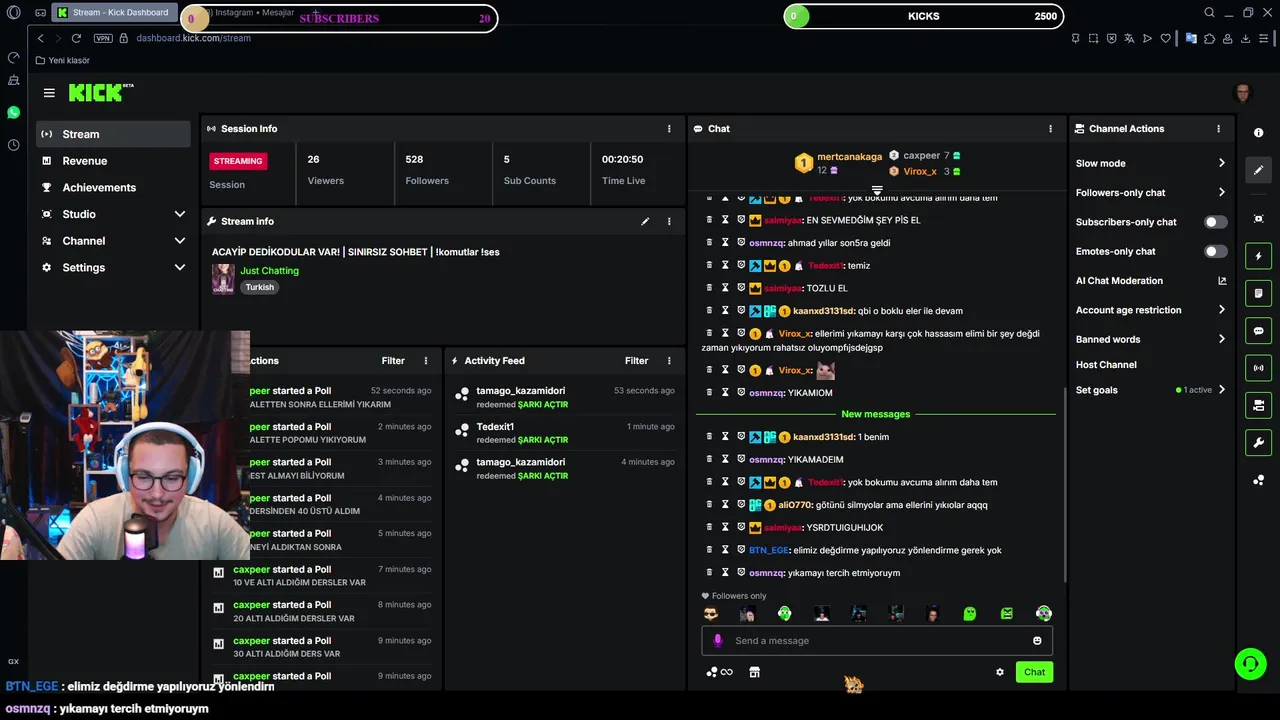Toggle Subscribers-only chat switch
The image size is (1280, 720).
[1215, 222]
